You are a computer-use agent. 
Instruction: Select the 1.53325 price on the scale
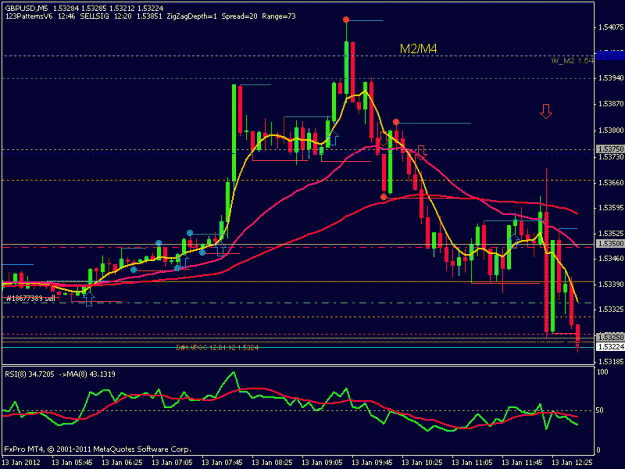click(611, 310)
